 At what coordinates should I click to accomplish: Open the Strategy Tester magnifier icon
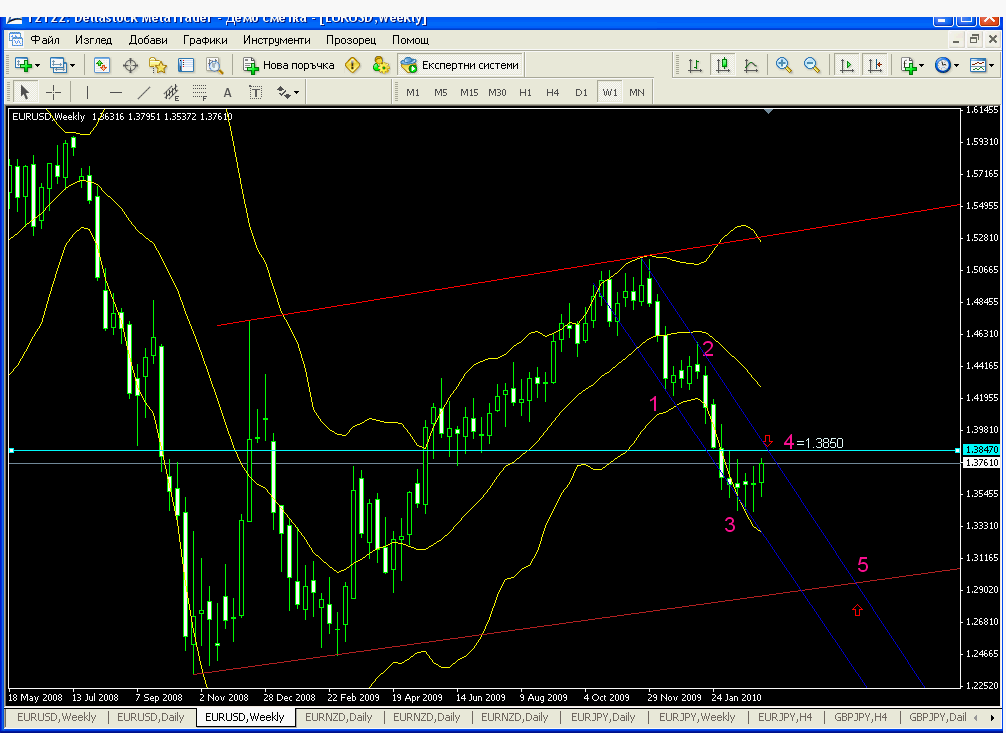[214, 65]
